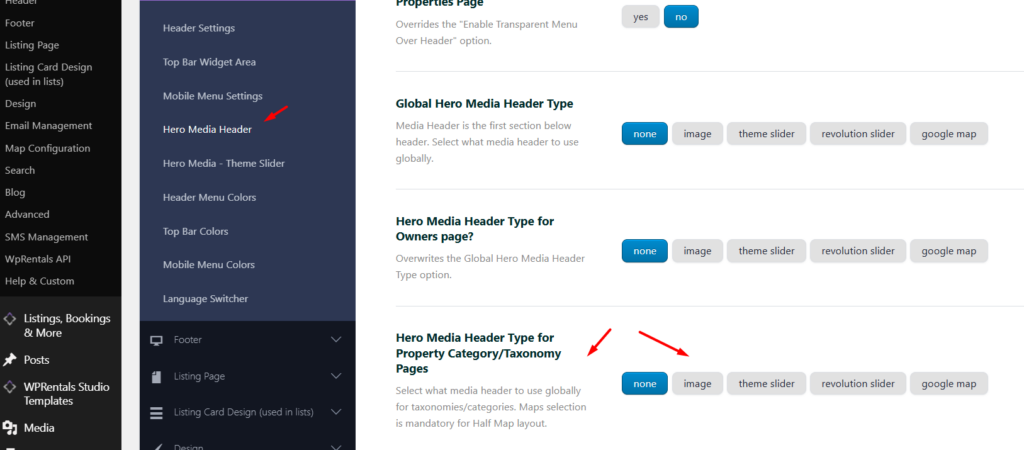Open SMS Management in the sidebar
Viewport: 1024px width, 450px height.
pyautogui.click(x=46, y=236)
